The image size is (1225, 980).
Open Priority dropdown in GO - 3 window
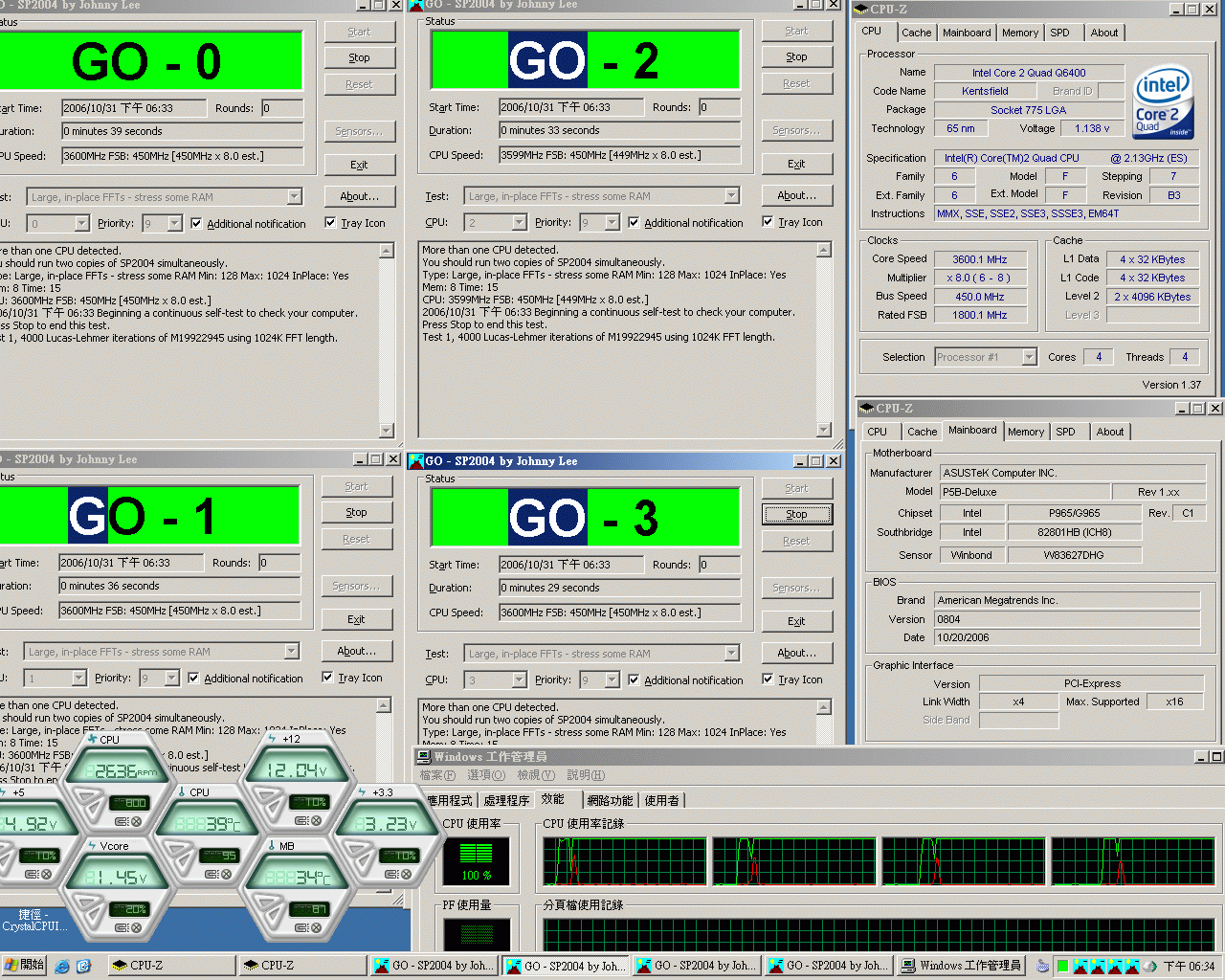612,679
